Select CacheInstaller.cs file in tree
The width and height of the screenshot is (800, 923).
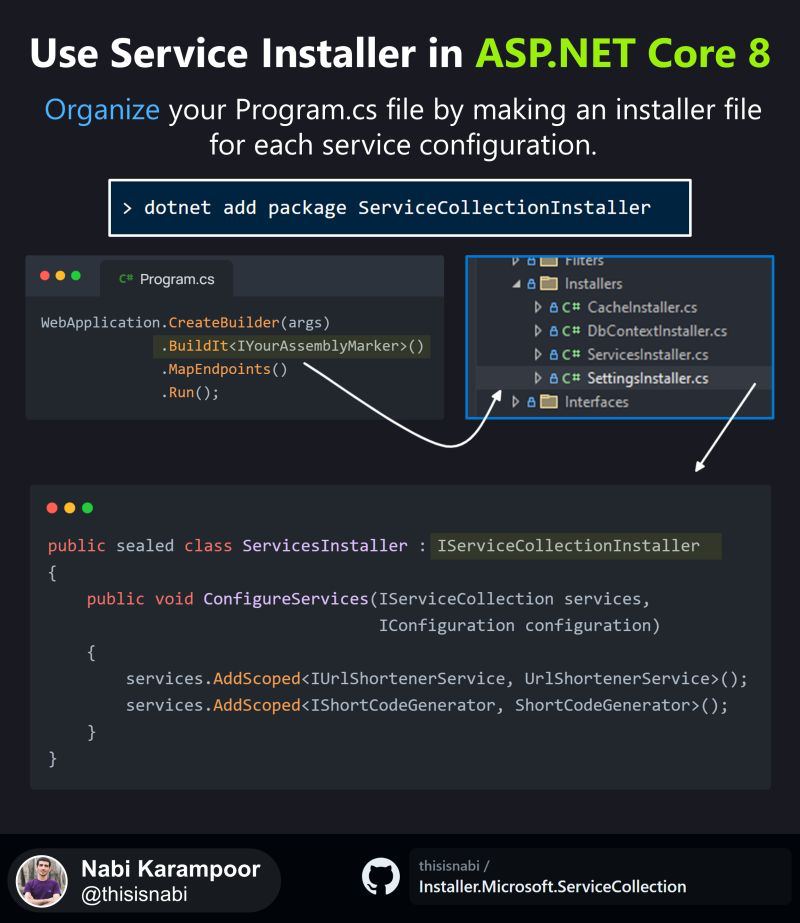click(642, 307)
